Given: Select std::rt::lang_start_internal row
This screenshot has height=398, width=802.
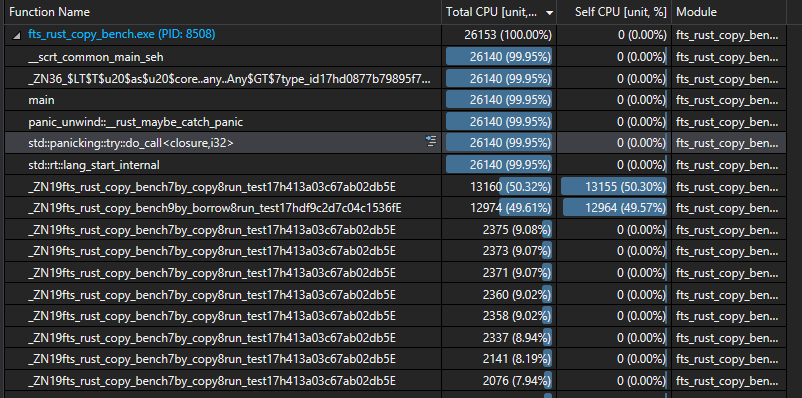Looking at the screenshot, I should pos(395,165).
